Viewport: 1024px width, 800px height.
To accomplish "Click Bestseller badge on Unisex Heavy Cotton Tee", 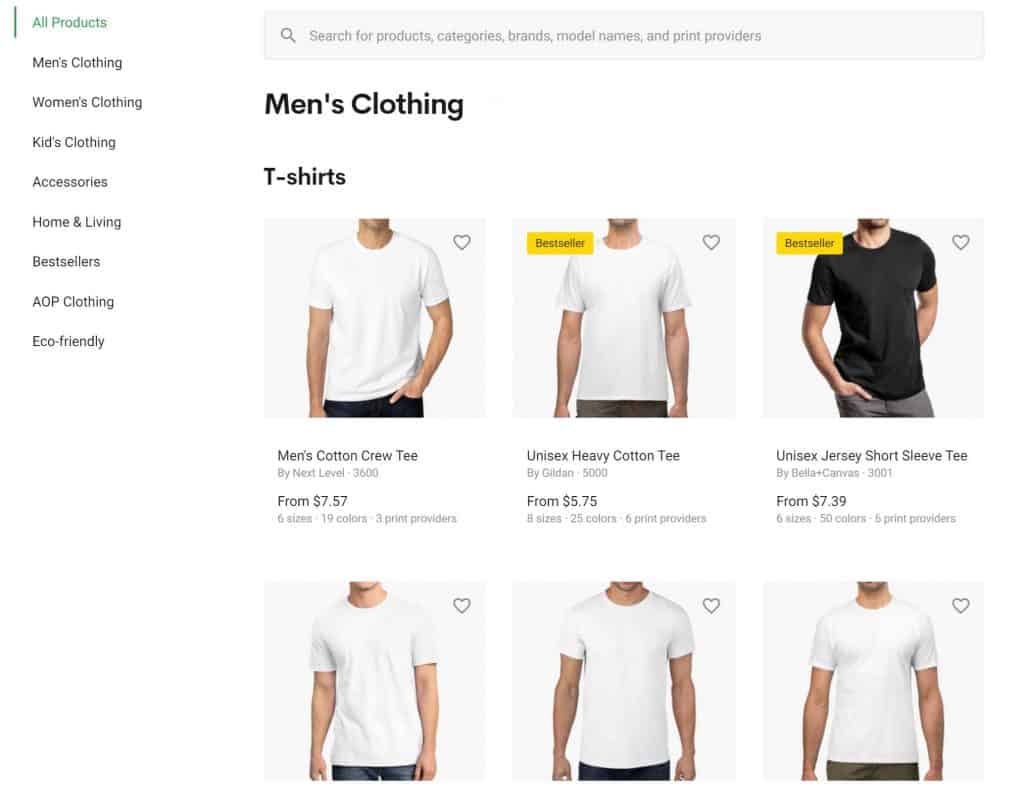I will 560,243.
